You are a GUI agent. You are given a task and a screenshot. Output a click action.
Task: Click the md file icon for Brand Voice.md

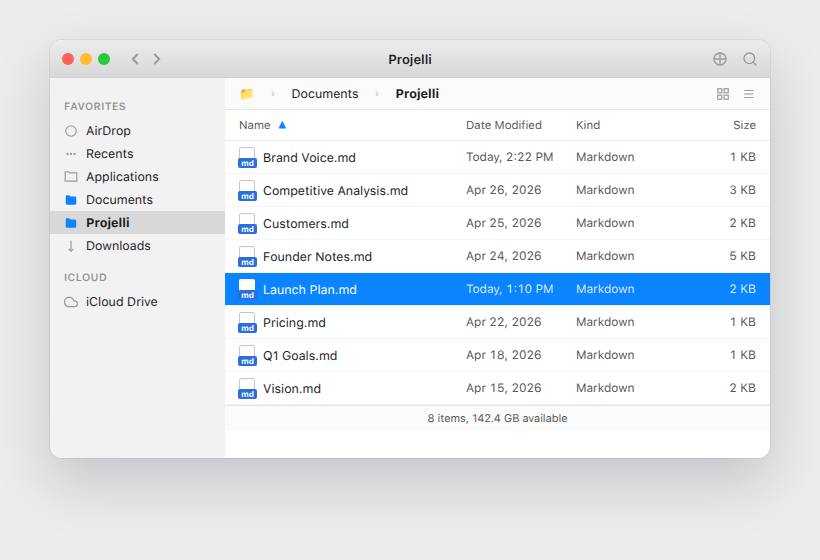pyautogui.click(x=247, y=157)
